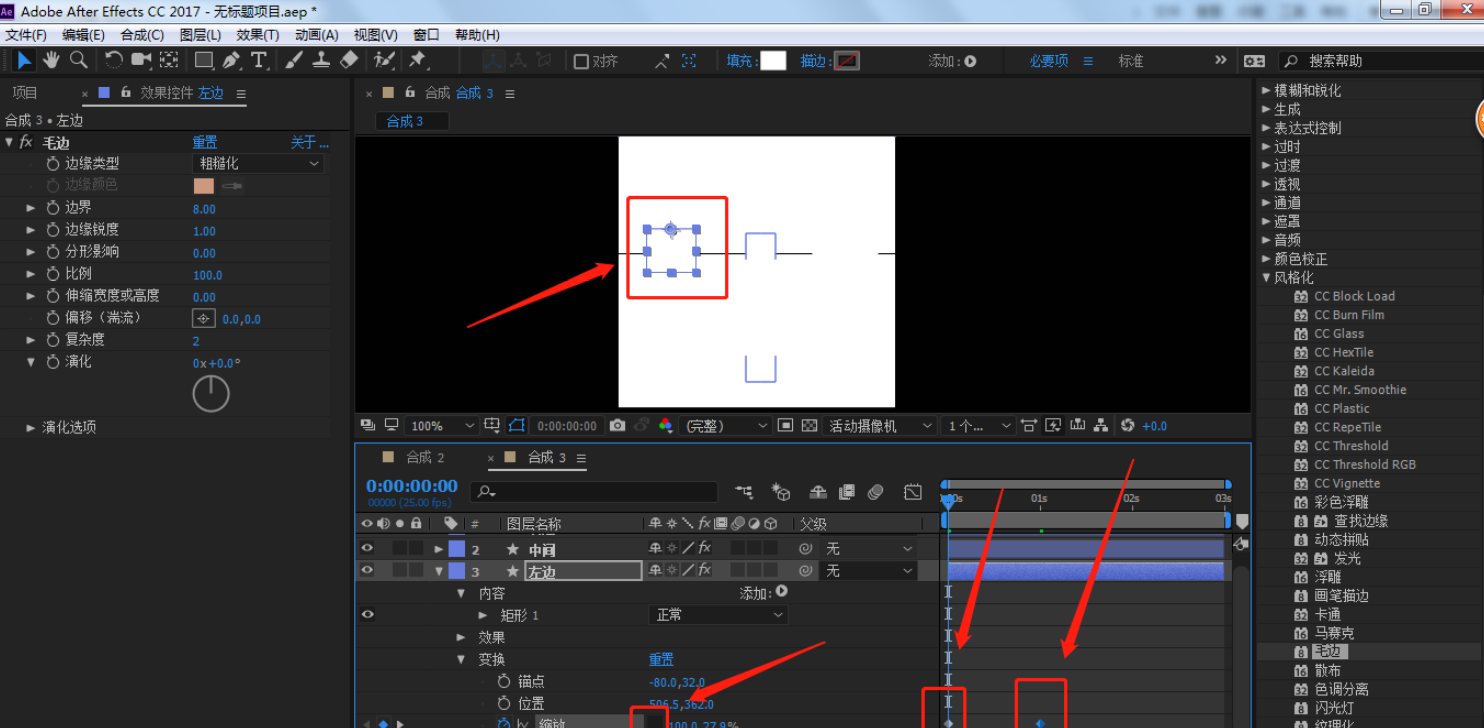
Task: Select the Eraser tool
Action: click(349, 61)
